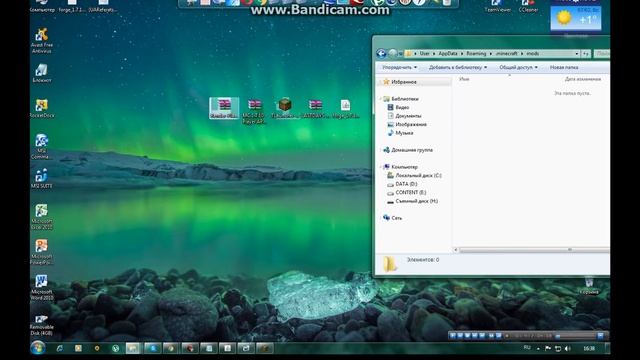Switch to the Explorer folder taskbar button
This screenshot has height=360, width=640.
[x=133, y=348]
